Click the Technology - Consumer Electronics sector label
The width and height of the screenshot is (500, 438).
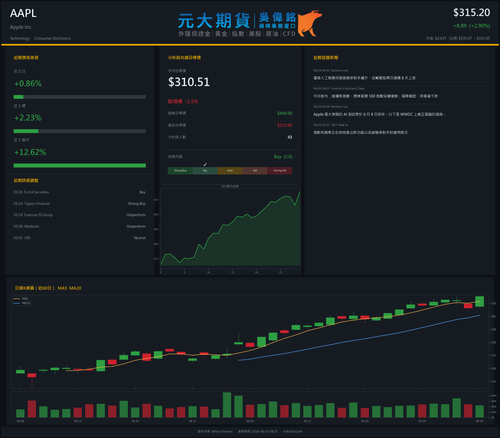click(x=40, y=38)
